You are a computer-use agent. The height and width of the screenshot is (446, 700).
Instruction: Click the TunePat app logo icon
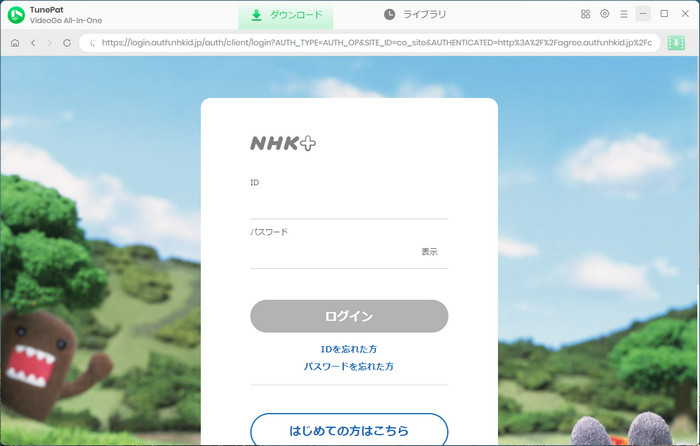click(x=16, y=15)
